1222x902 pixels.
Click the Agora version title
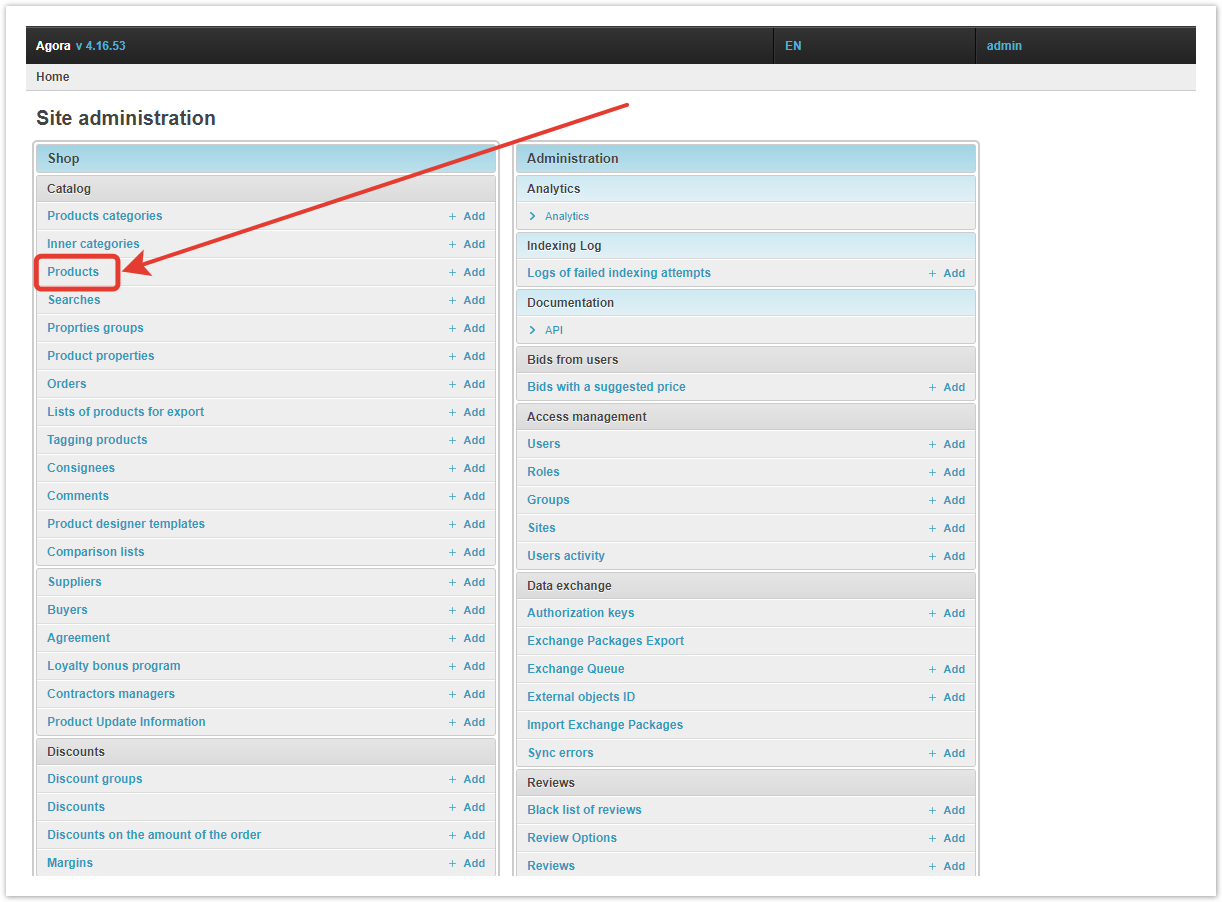tap(80, 46)
